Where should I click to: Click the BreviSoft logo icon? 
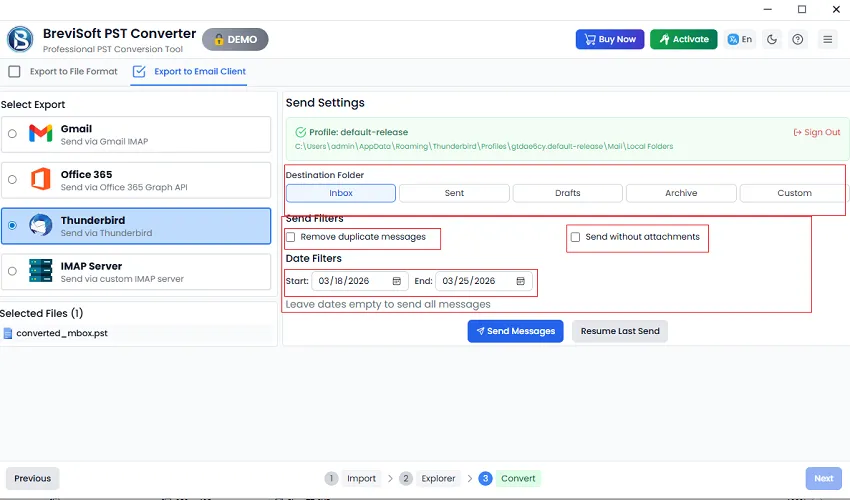(20, 40)
